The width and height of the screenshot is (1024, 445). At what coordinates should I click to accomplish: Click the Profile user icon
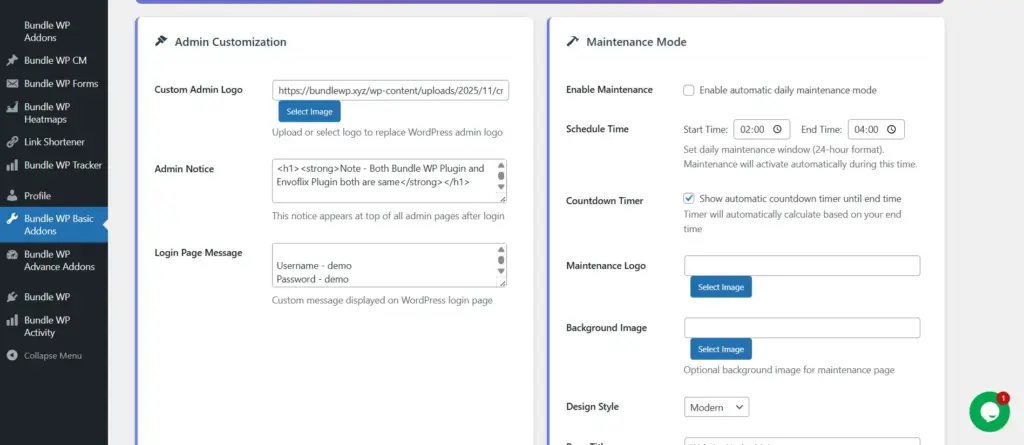tap(12, 195)
